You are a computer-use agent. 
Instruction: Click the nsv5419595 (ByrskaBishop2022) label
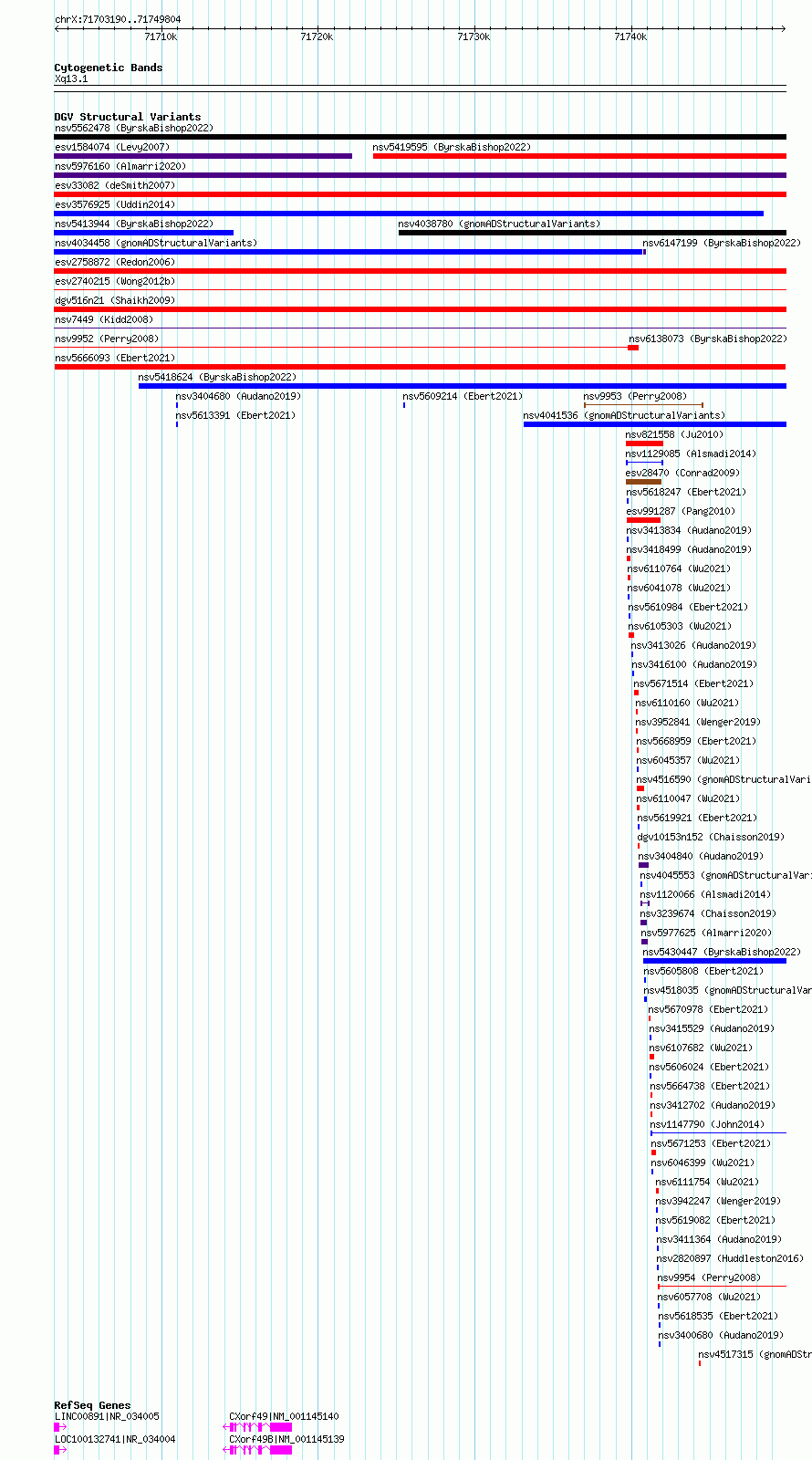click(452, 147)
